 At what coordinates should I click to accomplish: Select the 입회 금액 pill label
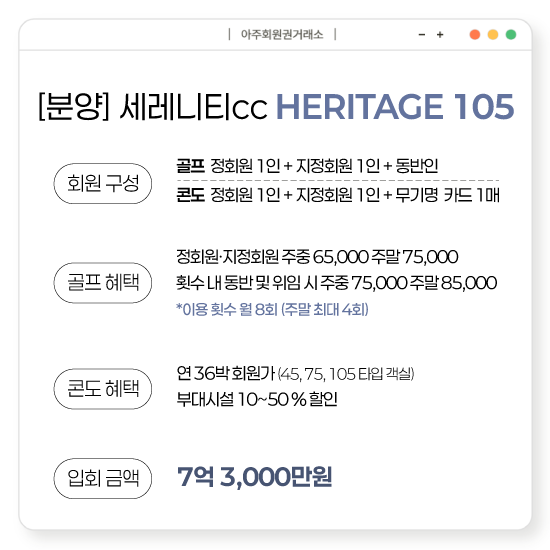tap(103, 478)
